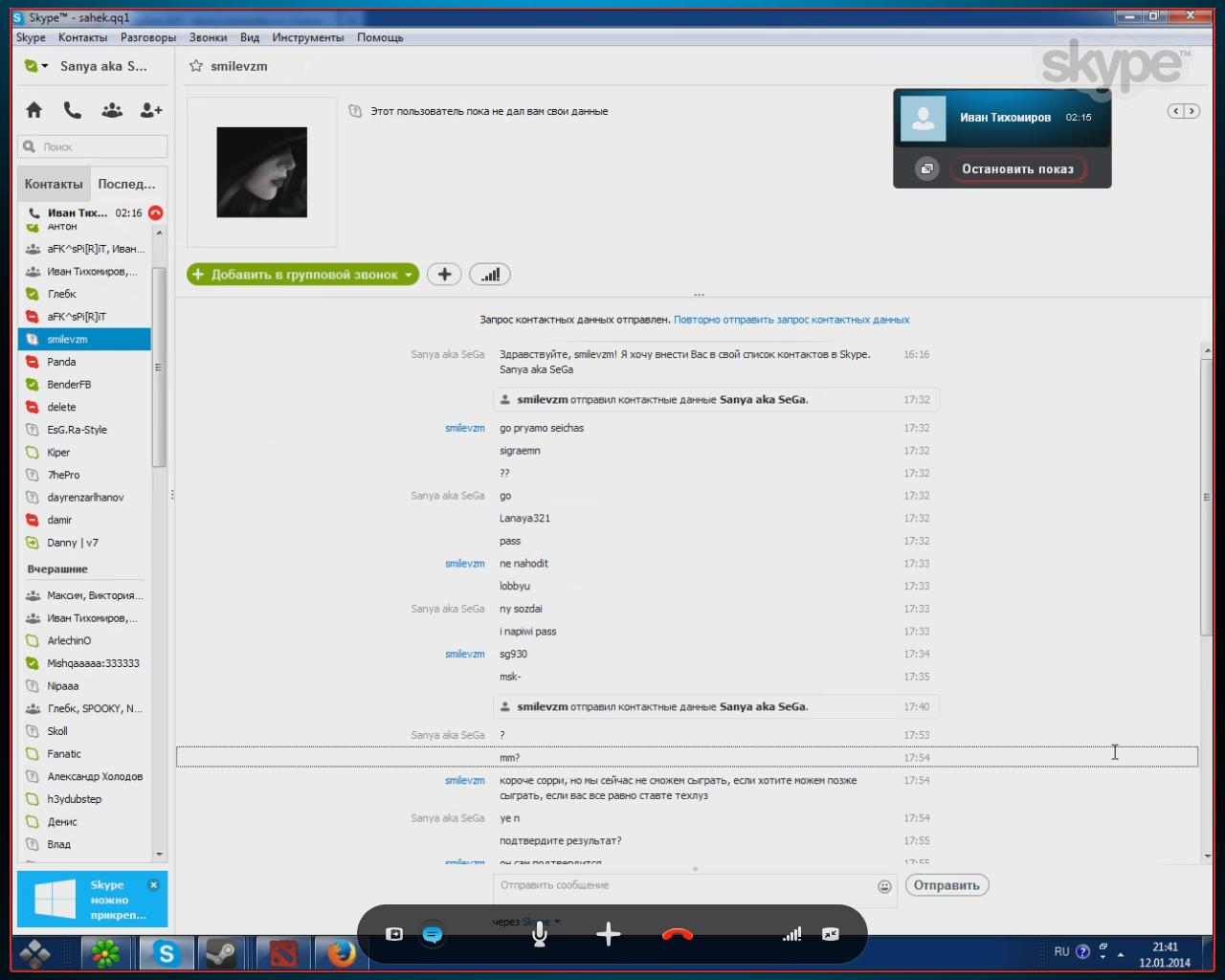Click the chat history scrollbar thumb
The image size is (1225, 980).
click(x=1207, y=497)
